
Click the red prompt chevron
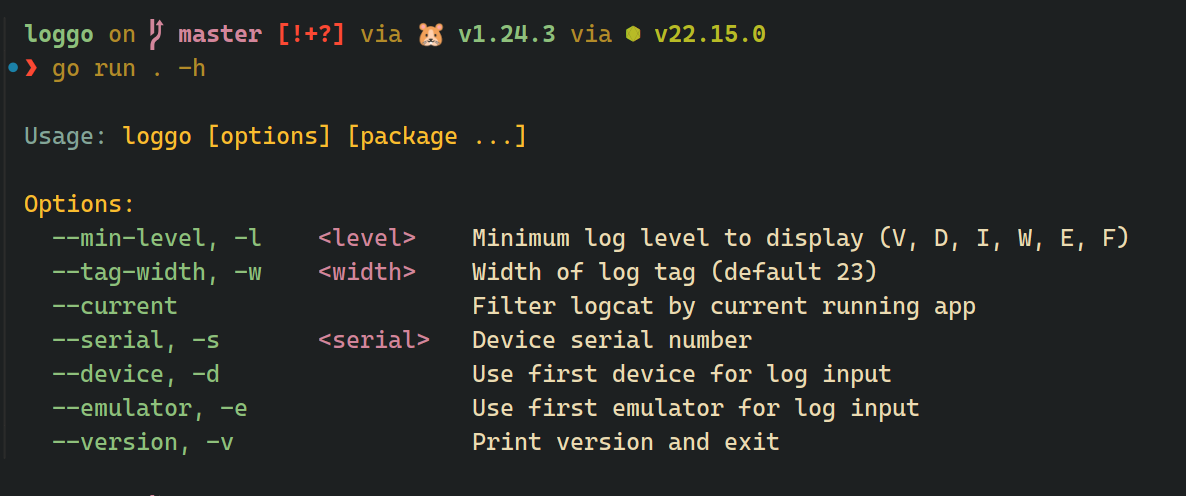click(x=31, y=68)
